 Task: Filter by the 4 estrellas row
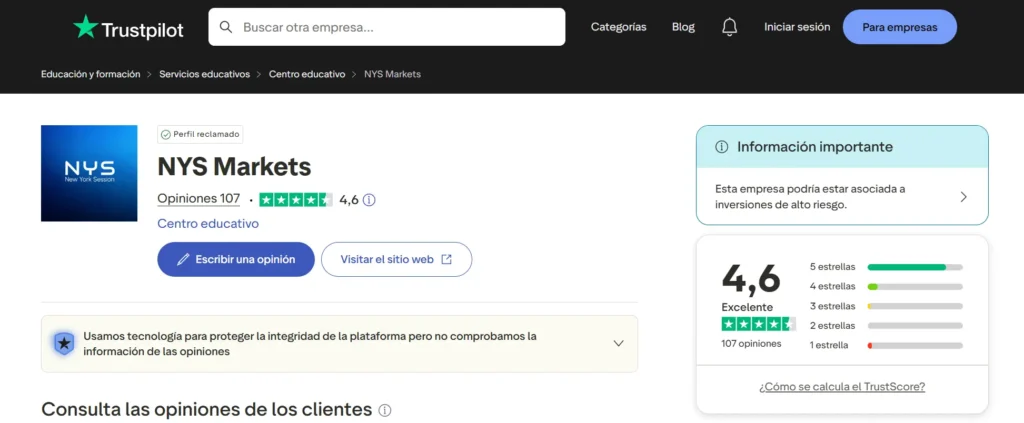(x=886, y=287)
